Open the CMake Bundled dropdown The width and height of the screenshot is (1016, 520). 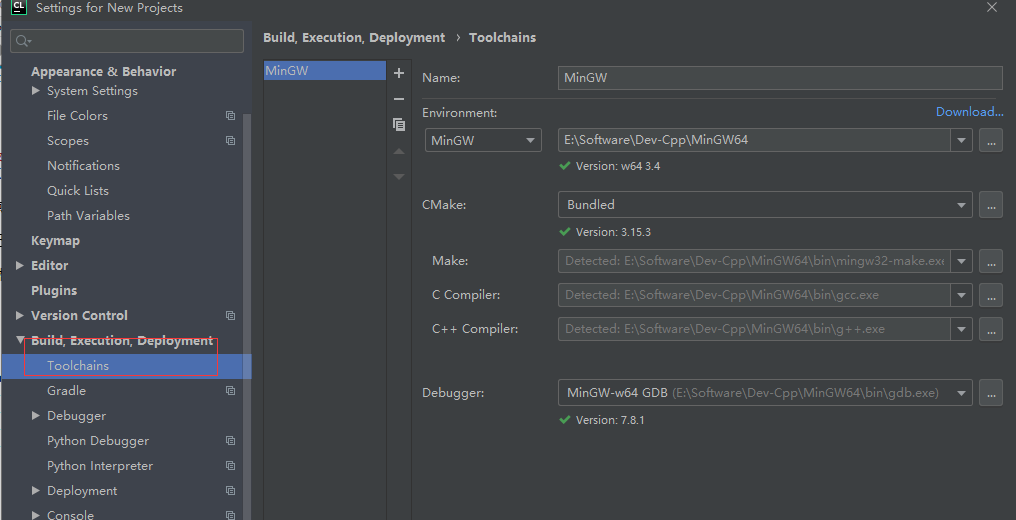(x=765, y=205)
